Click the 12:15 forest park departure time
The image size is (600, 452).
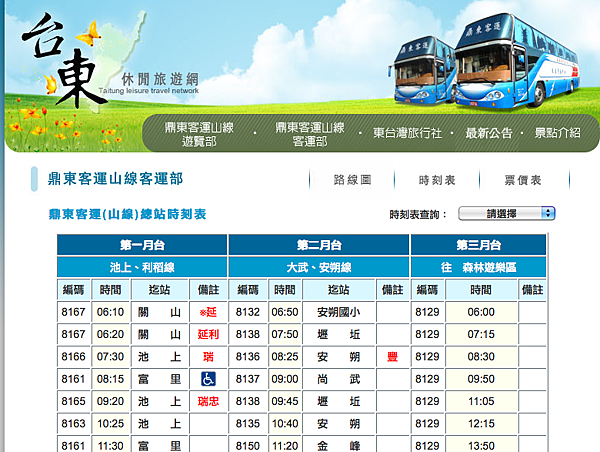click(481, 423)
